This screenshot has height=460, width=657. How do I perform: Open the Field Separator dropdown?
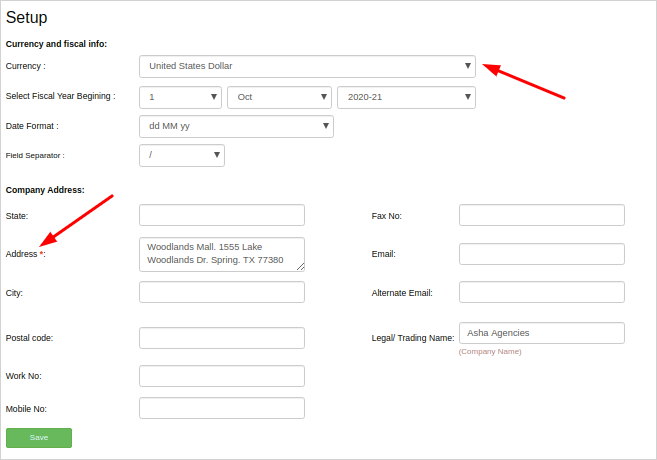coord(182,155)
